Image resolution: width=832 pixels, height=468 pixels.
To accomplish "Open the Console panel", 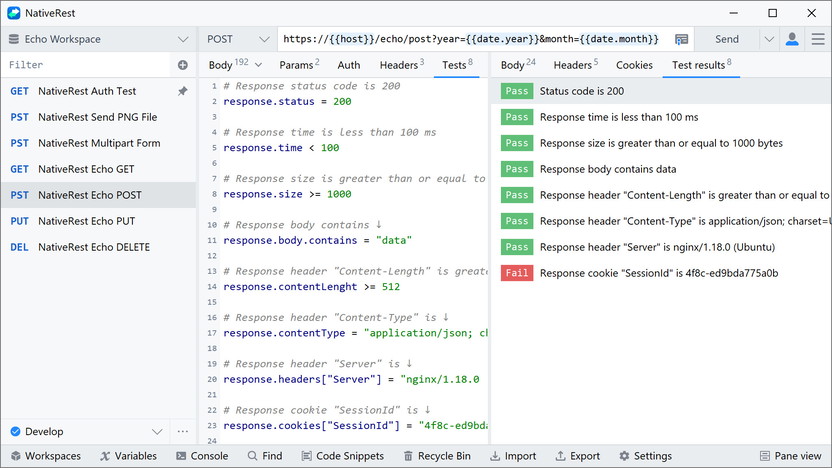I will point(201,456).
